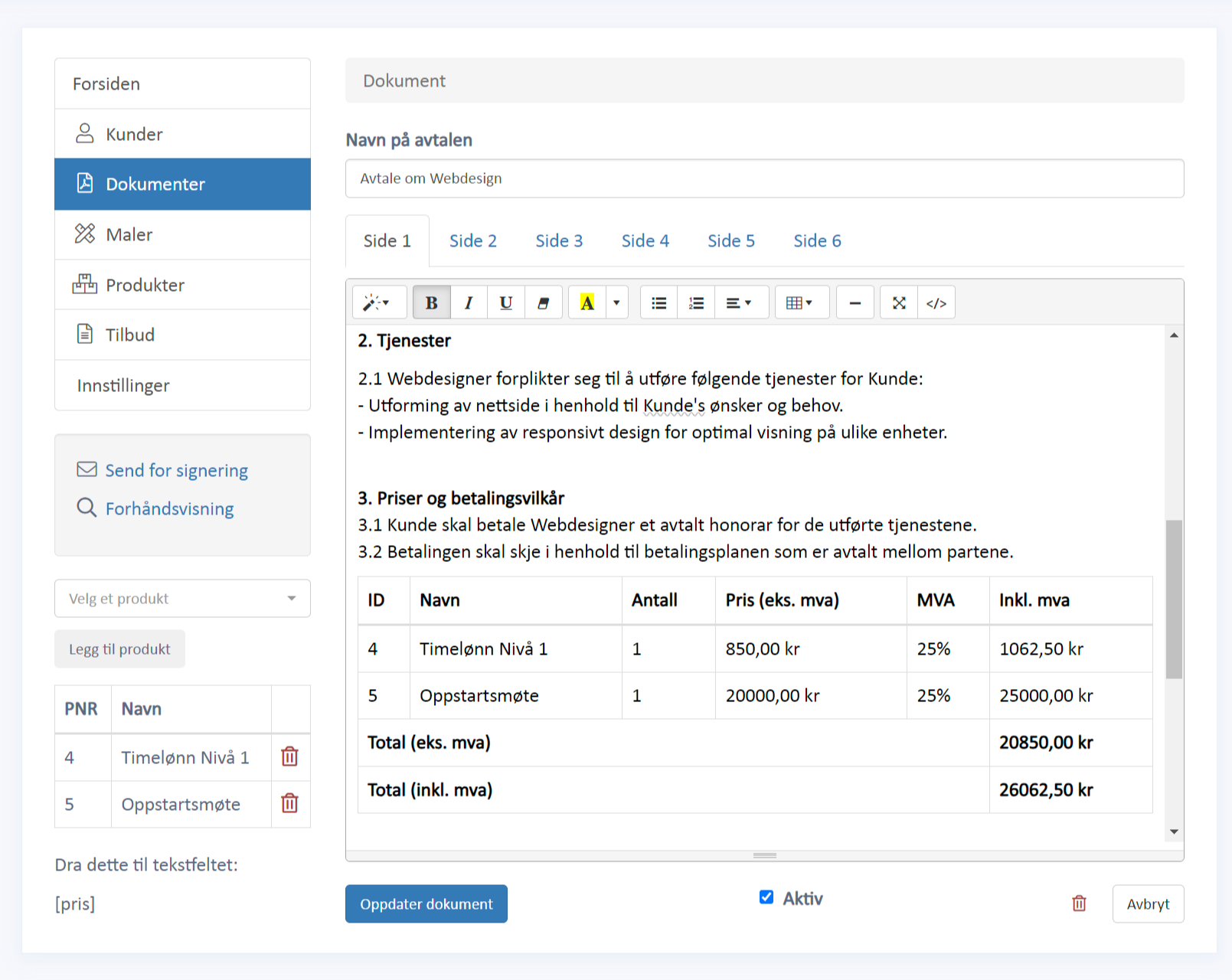Insert a horizontal rule
The height and width of the screenshot is (980, 1232).
(855, 303)
